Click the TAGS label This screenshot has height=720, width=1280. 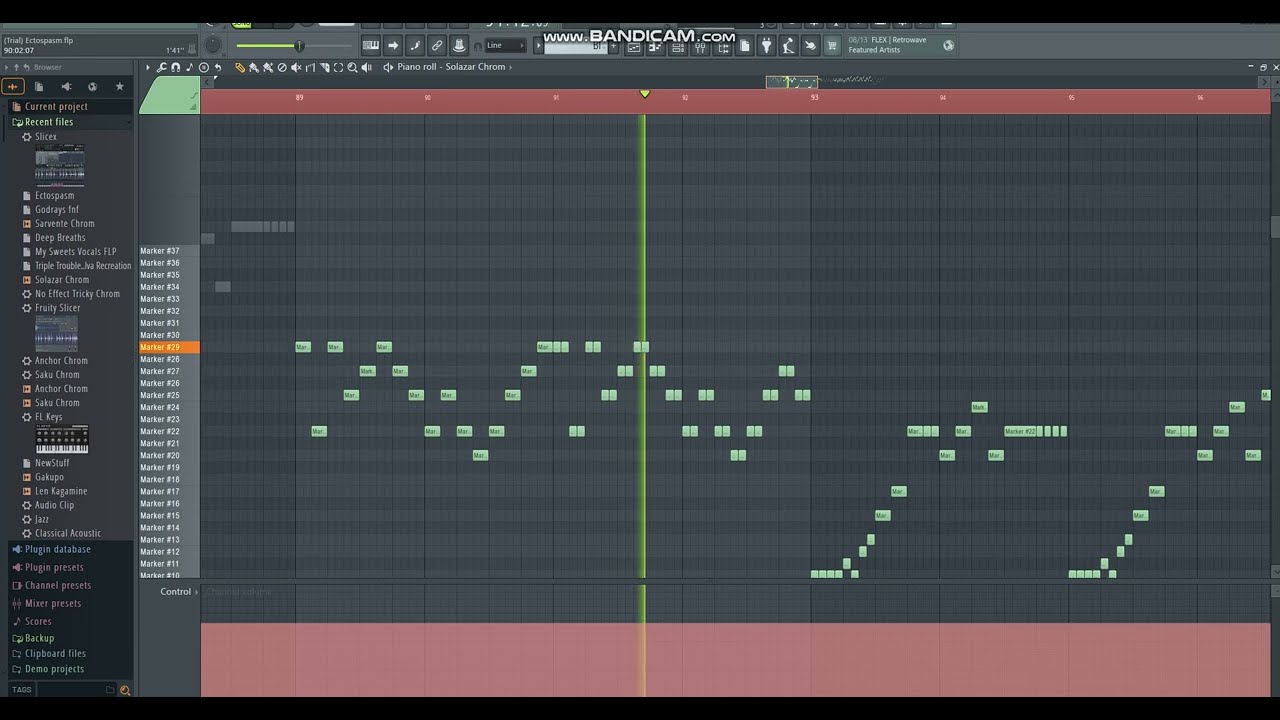21,690
